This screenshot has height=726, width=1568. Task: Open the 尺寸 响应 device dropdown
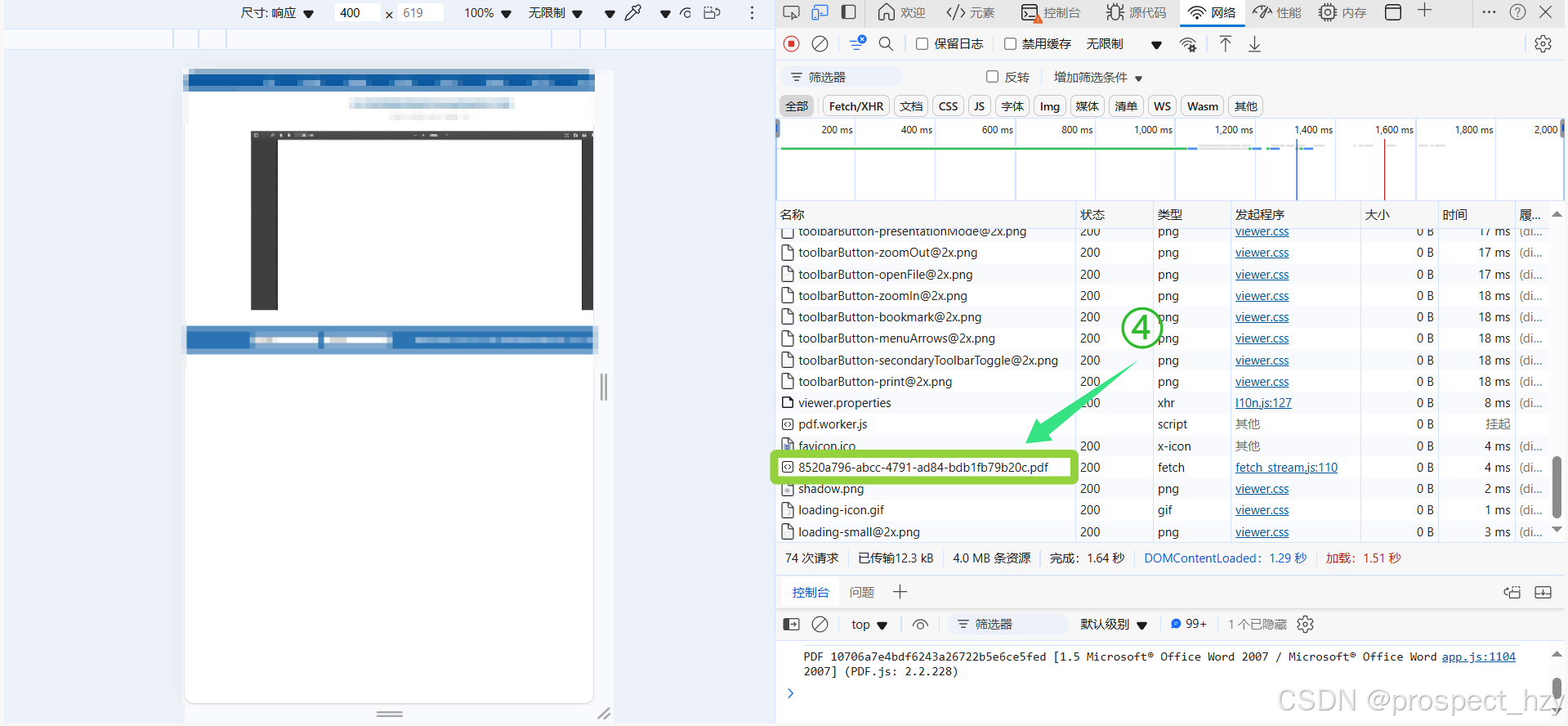click(277, 13)
